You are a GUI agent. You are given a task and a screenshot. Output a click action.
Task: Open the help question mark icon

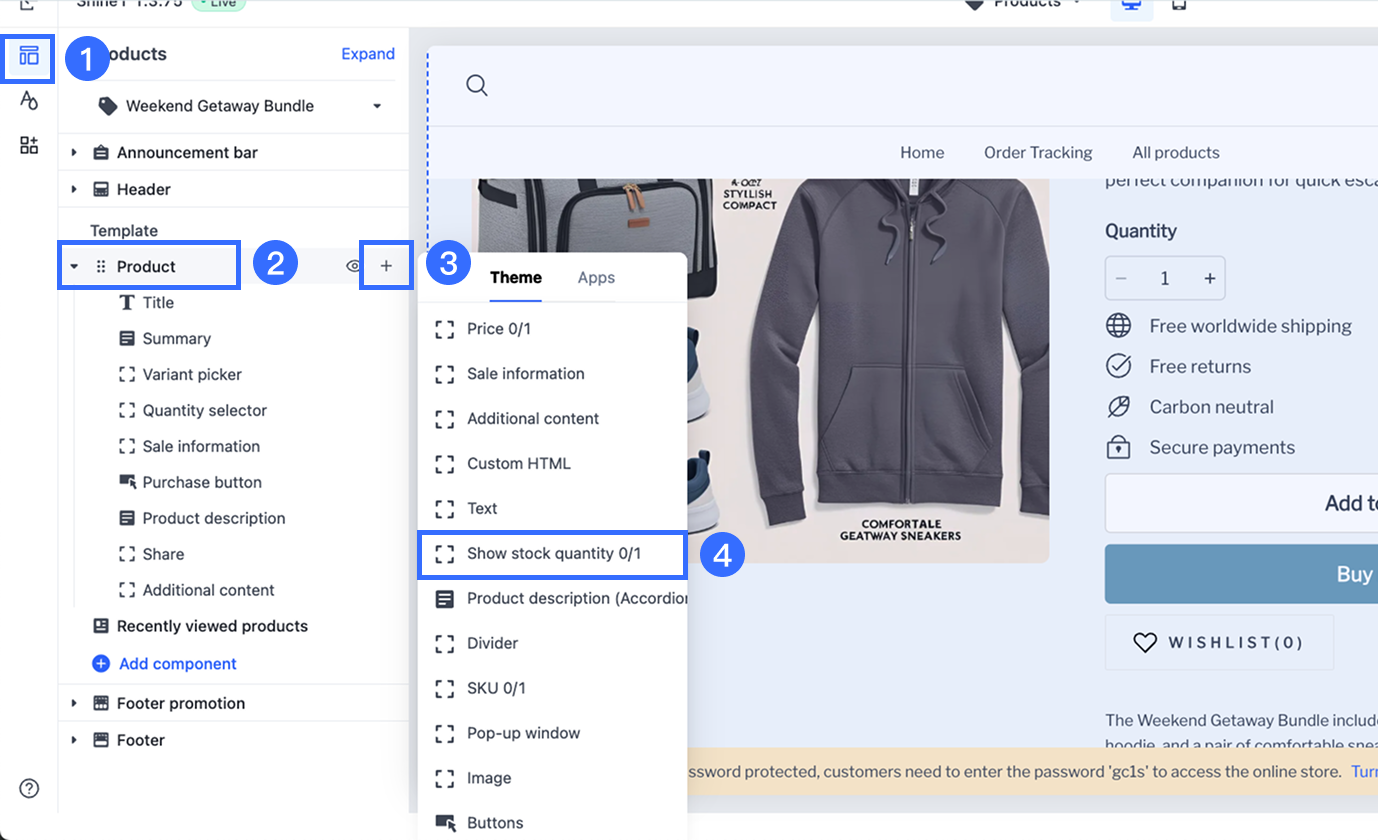[x=29, y=789]
